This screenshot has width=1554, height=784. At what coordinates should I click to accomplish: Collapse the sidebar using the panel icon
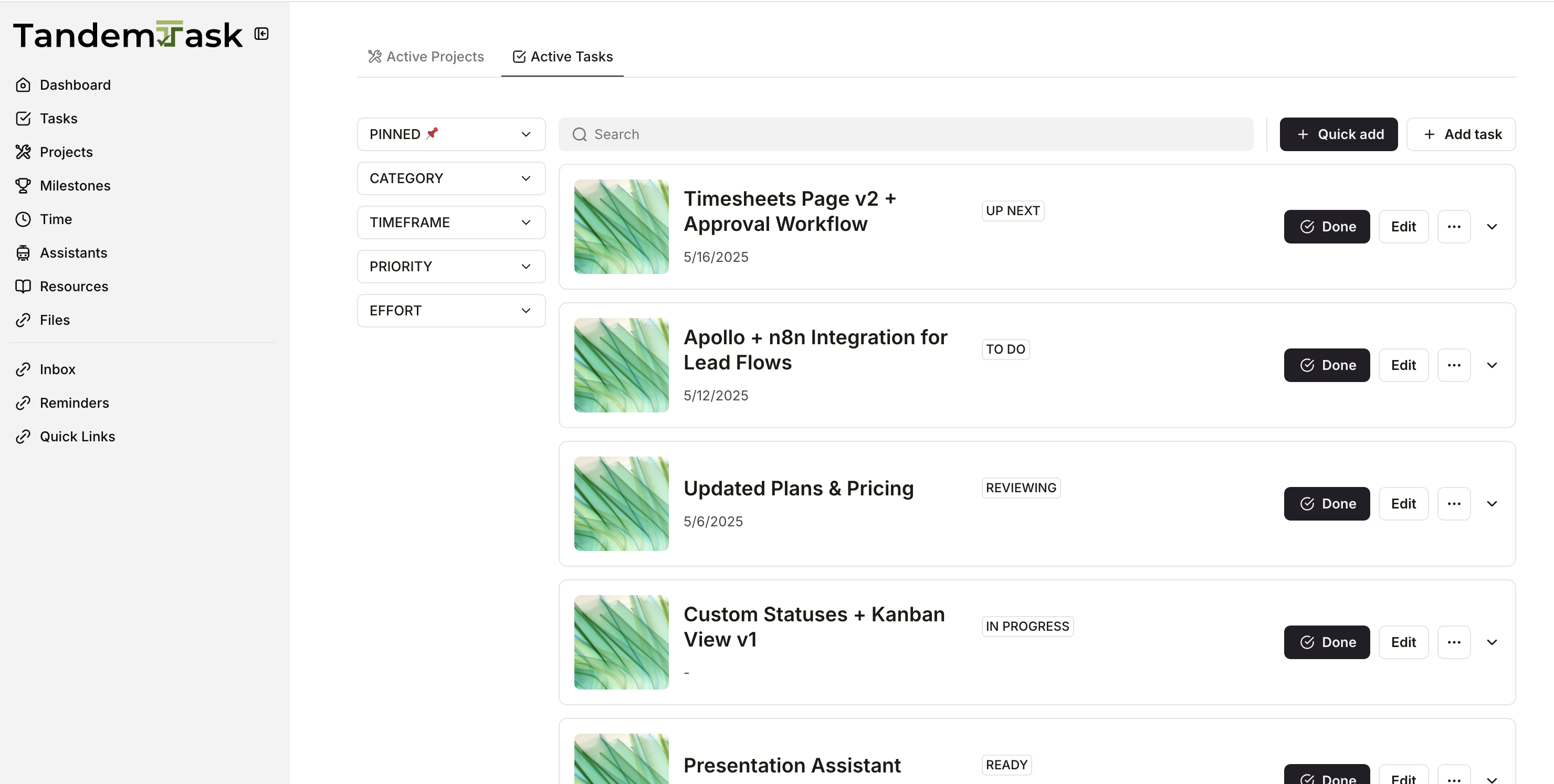tap(261, 34)
